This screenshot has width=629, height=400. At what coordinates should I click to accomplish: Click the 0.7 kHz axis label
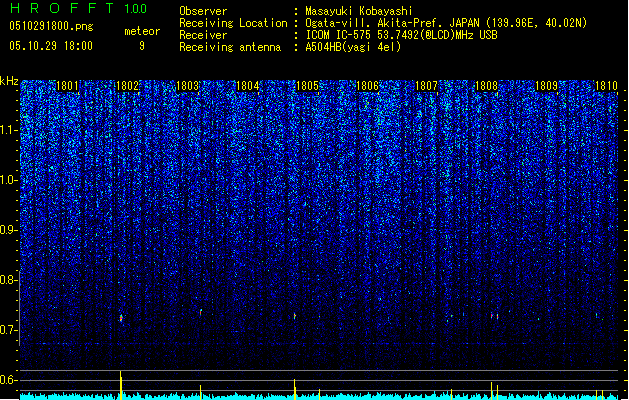coord(9,330)
